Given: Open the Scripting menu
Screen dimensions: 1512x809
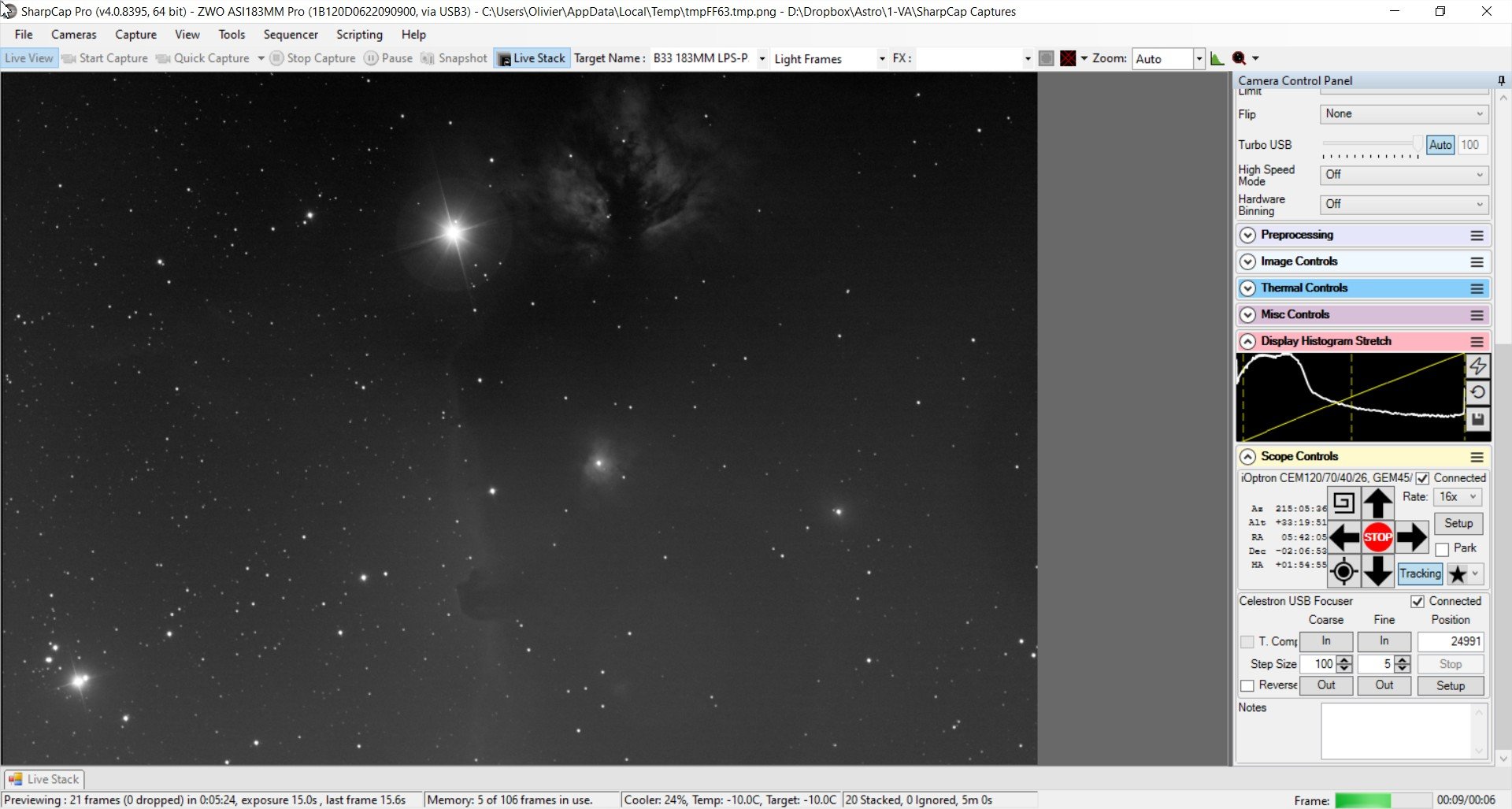Looking at the screenshot, I should tap(359, 35).
